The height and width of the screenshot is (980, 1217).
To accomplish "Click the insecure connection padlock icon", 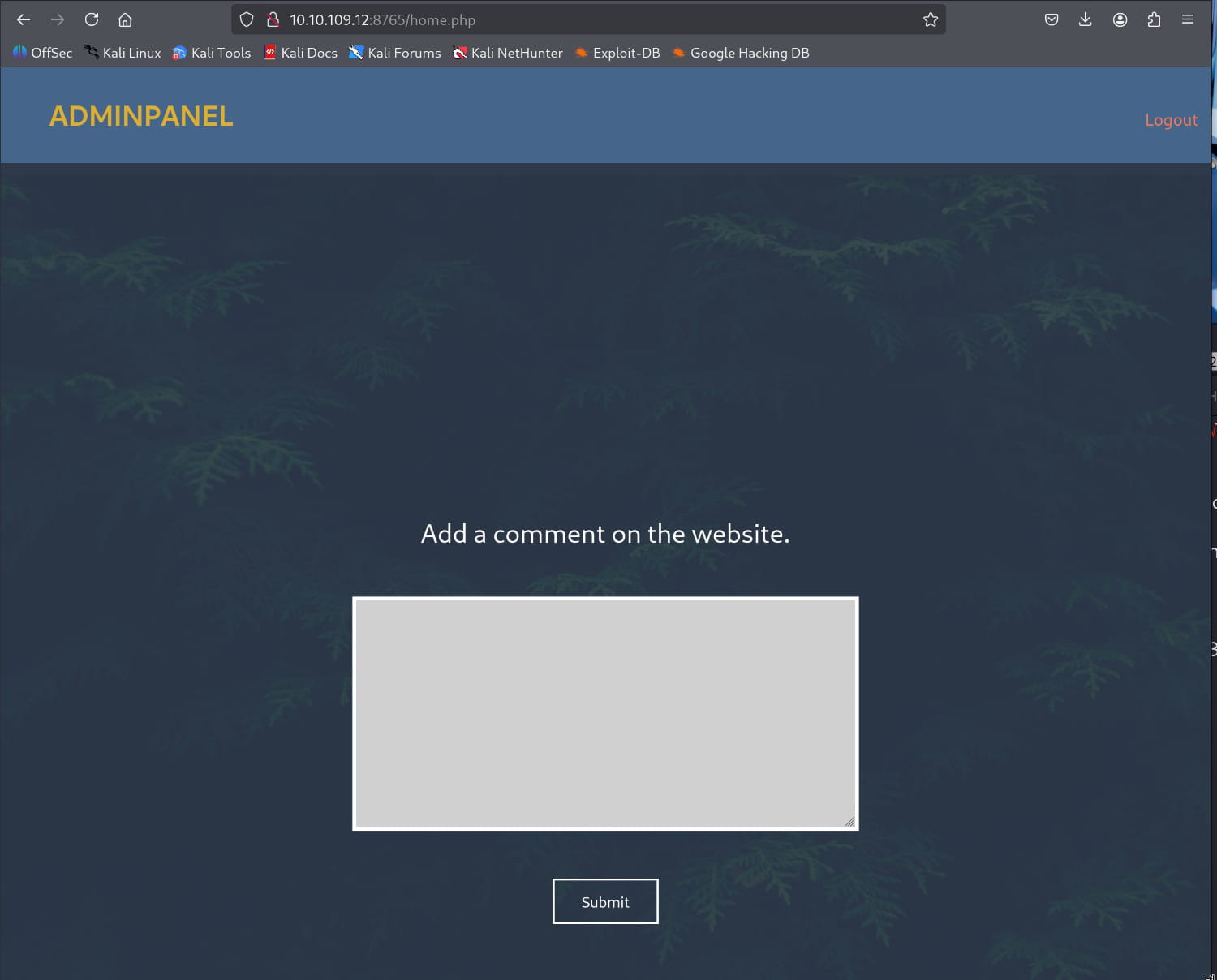I will point(273,19).
